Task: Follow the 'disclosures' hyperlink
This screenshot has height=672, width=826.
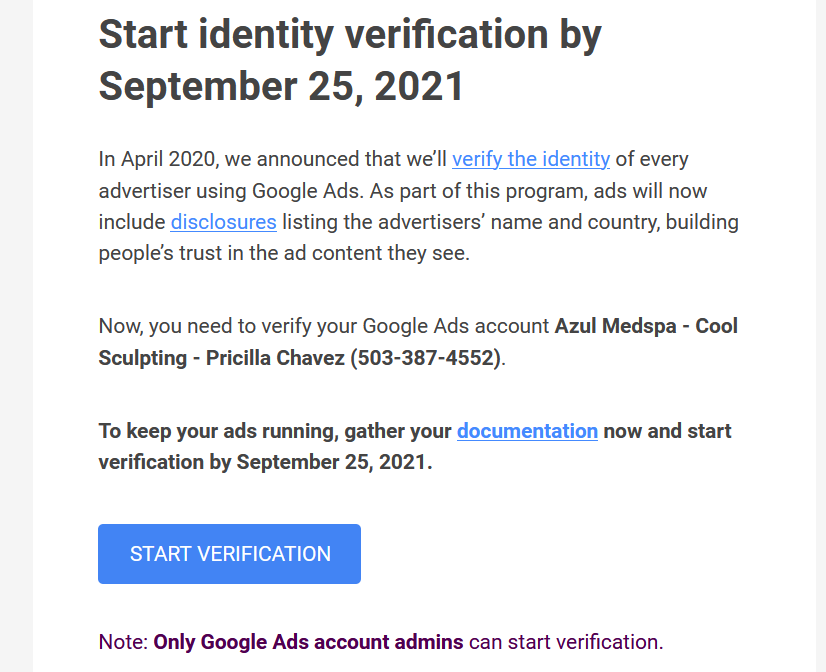Action: point(223,222)
